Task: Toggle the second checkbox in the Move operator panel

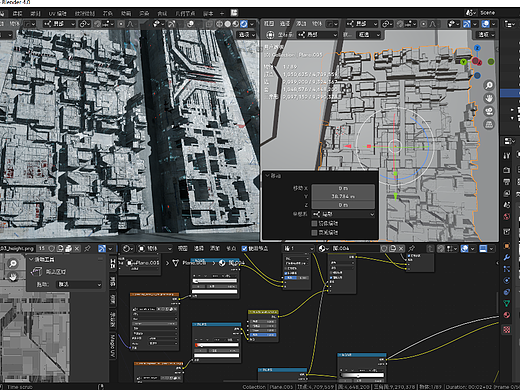Action: 314,232
